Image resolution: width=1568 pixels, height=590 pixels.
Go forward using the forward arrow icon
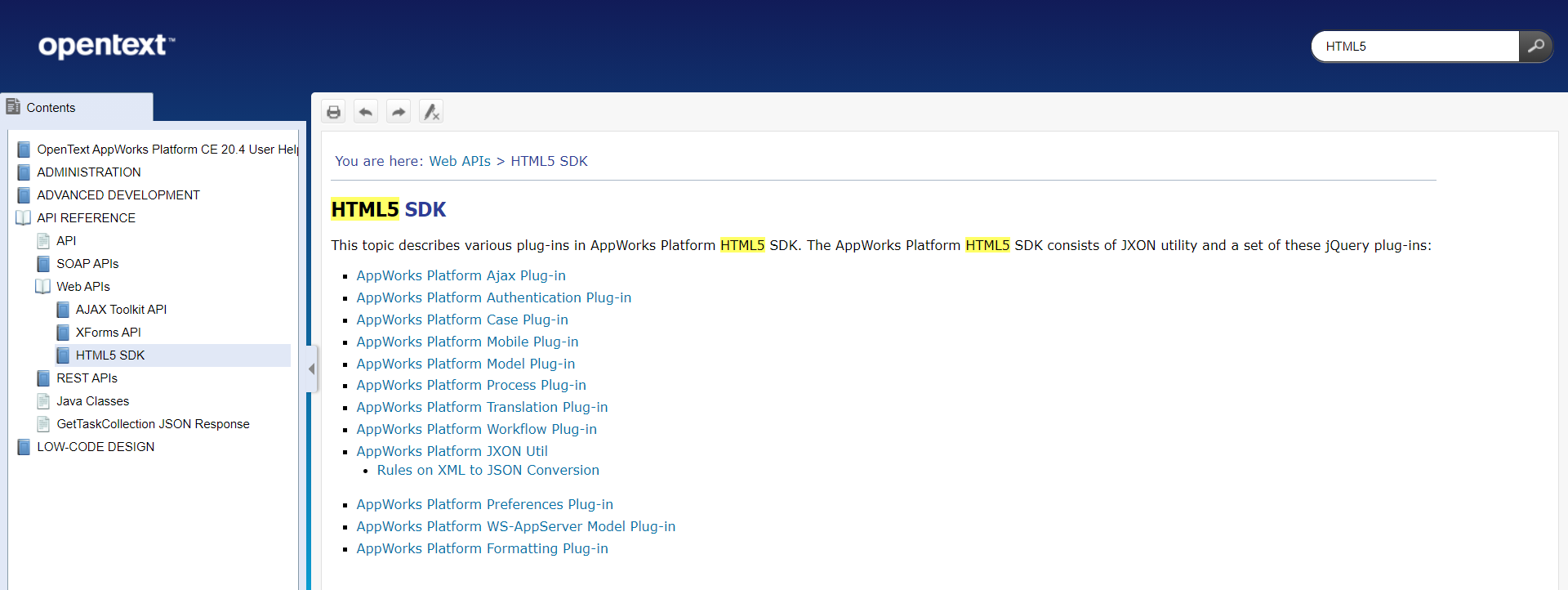[399, 112]
